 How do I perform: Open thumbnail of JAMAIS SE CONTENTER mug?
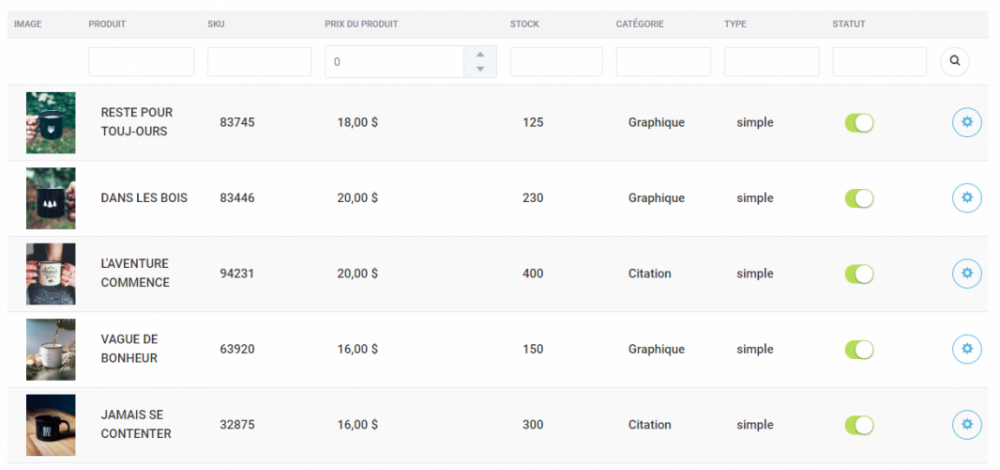[51, 425]
